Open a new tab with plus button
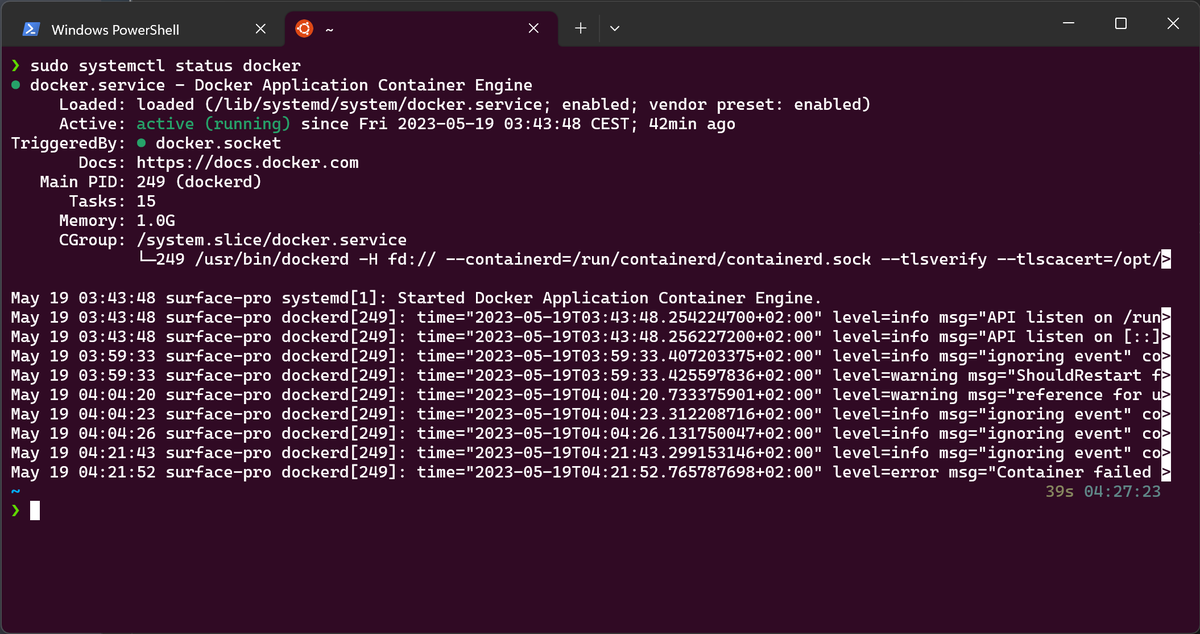 tap(580, 28)
